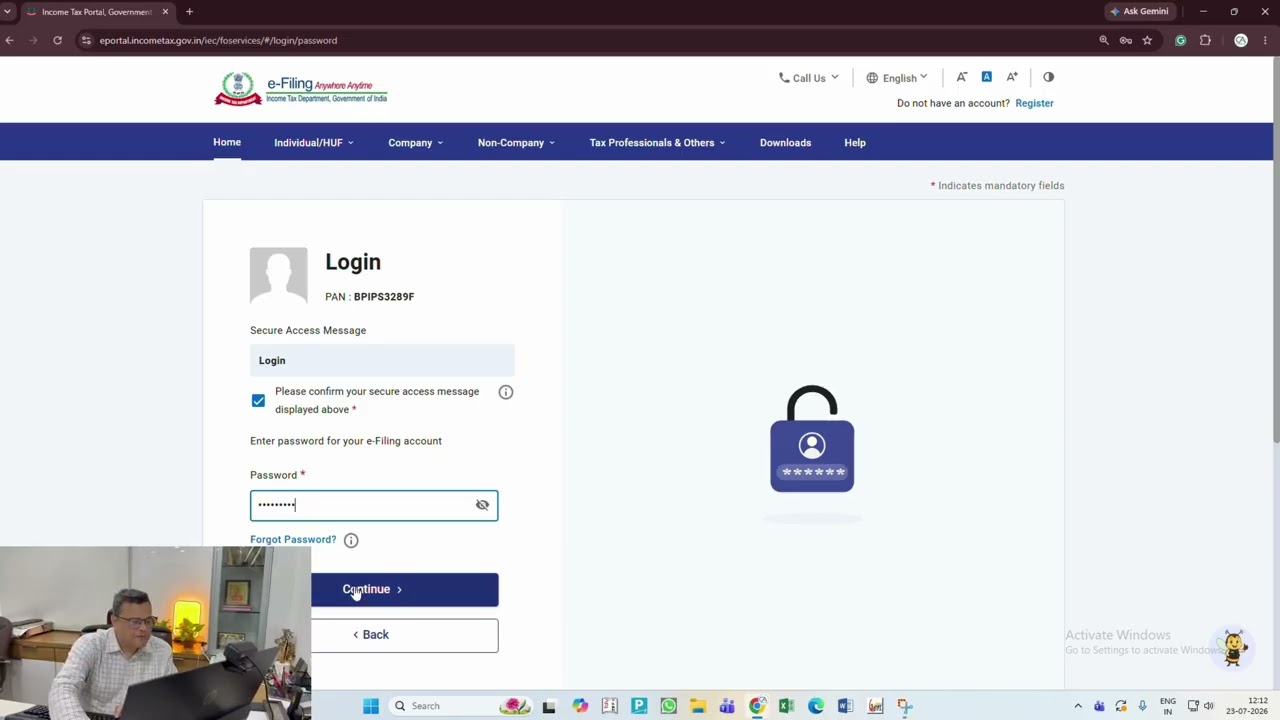Click the zoom magnifier icon in address bar
Screen dimensions: 1280x720
(x=1104, y=40)
